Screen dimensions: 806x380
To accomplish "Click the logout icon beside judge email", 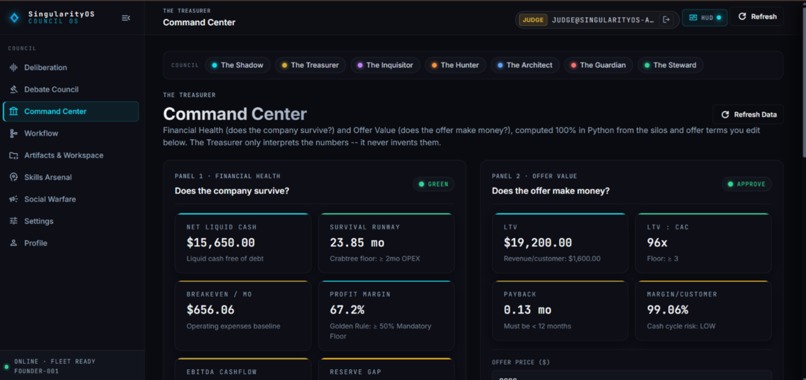I will (666, 20).
